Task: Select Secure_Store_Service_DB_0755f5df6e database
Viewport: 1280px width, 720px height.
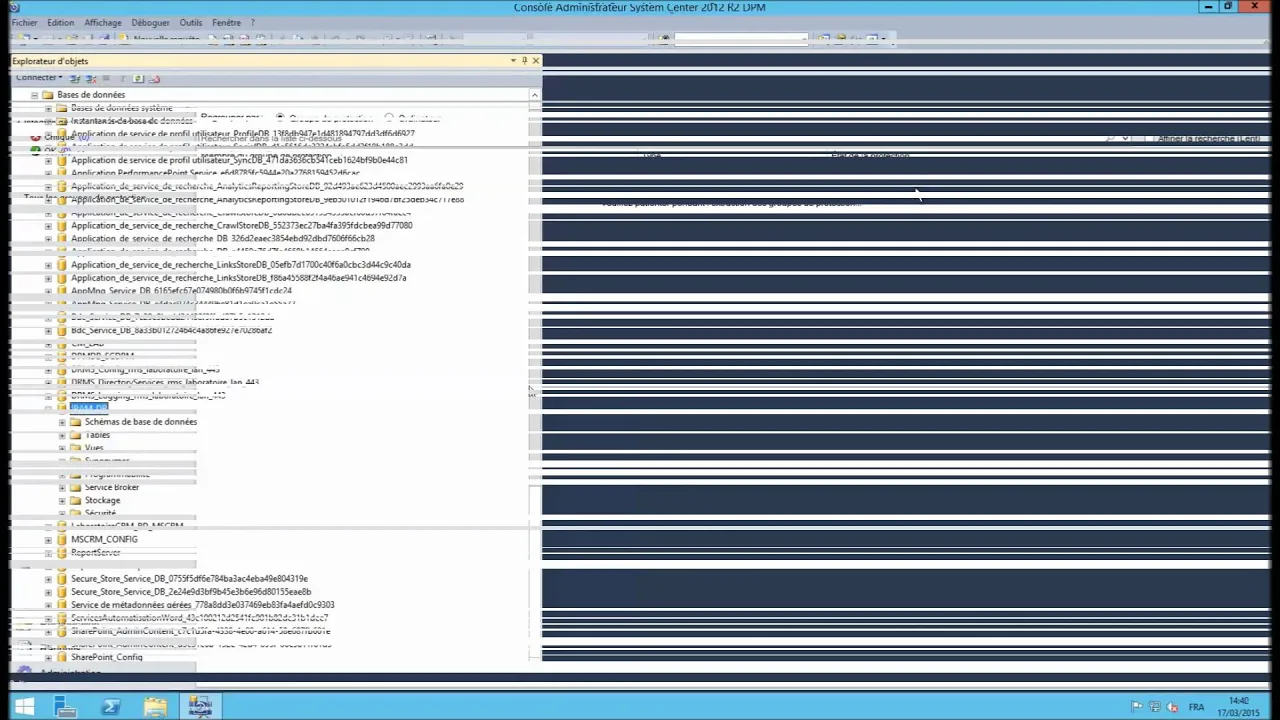Action: pos(189,579)
